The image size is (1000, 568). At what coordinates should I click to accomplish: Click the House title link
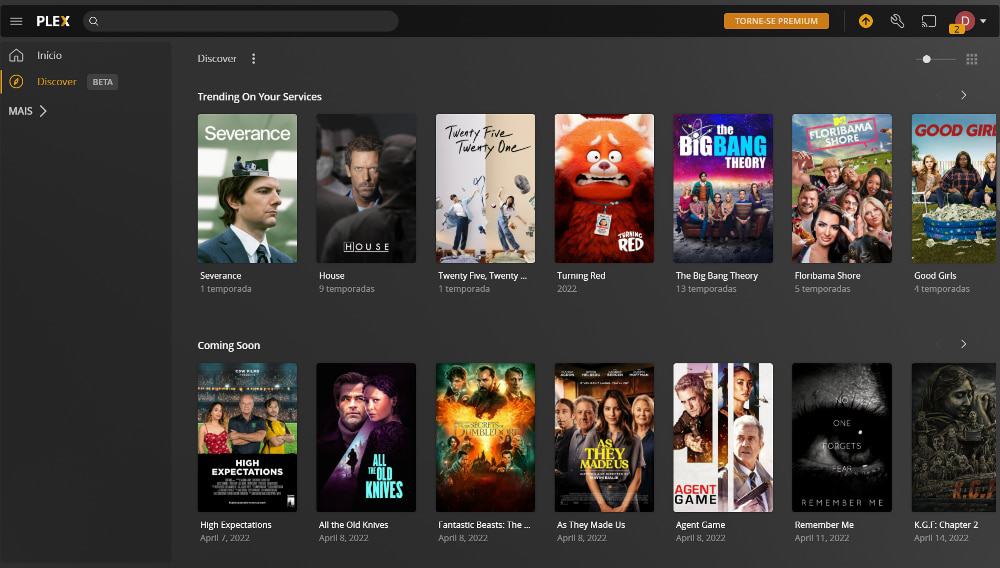point(332,275)
